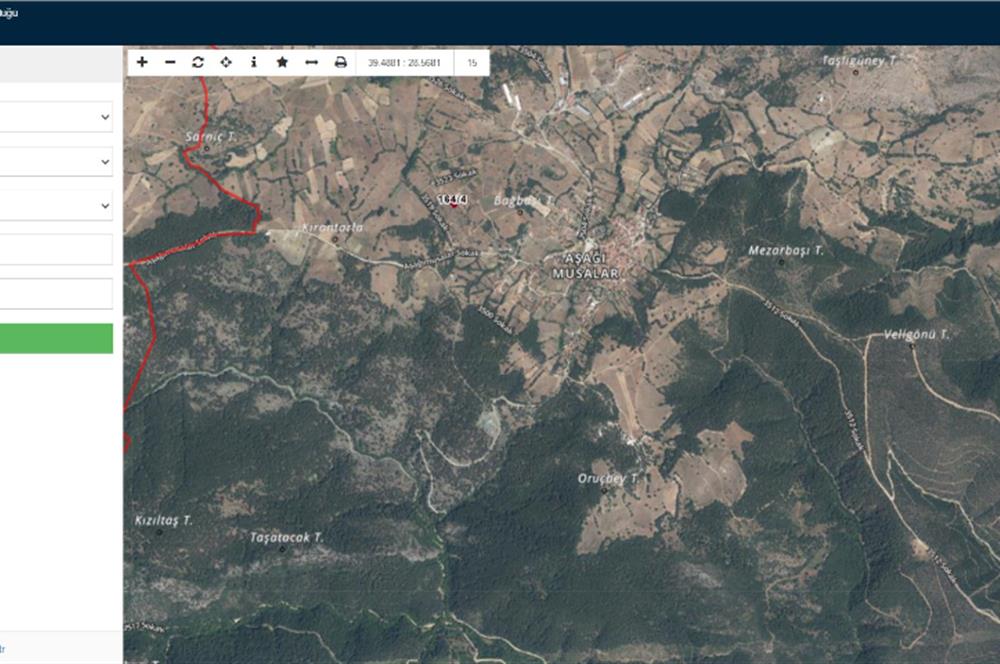Refresh the map view

[196, 62]
